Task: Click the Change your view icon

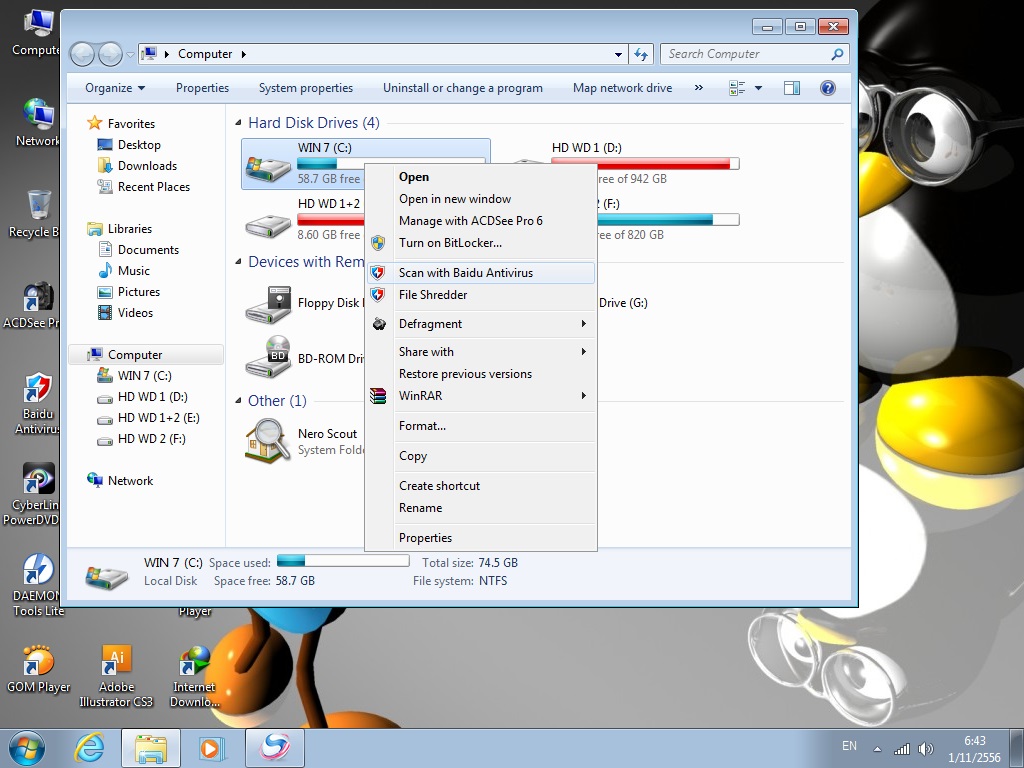Action: [737, 88]
